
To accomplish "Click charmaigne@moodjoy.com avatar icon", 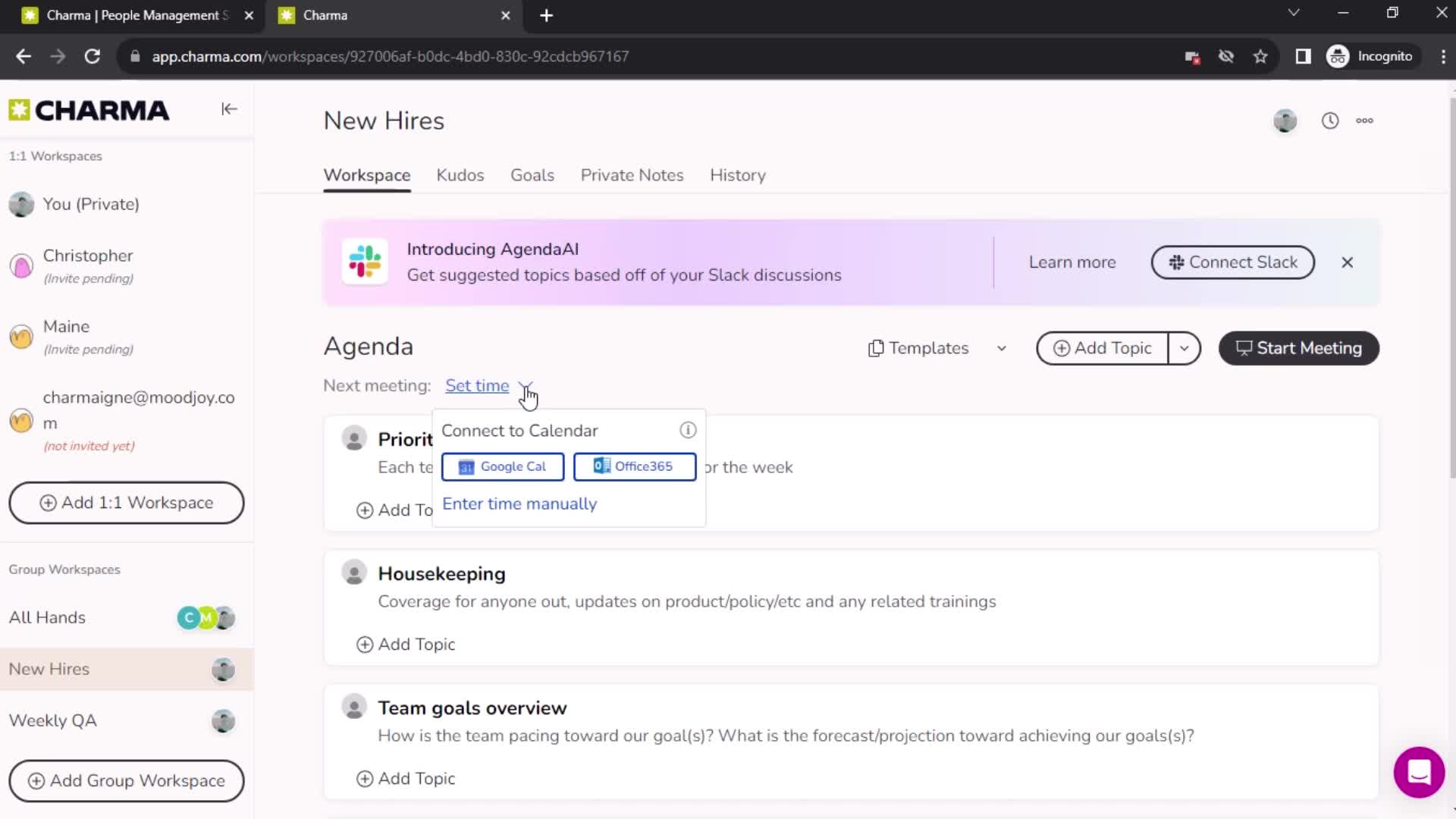I will click(21, 420).
